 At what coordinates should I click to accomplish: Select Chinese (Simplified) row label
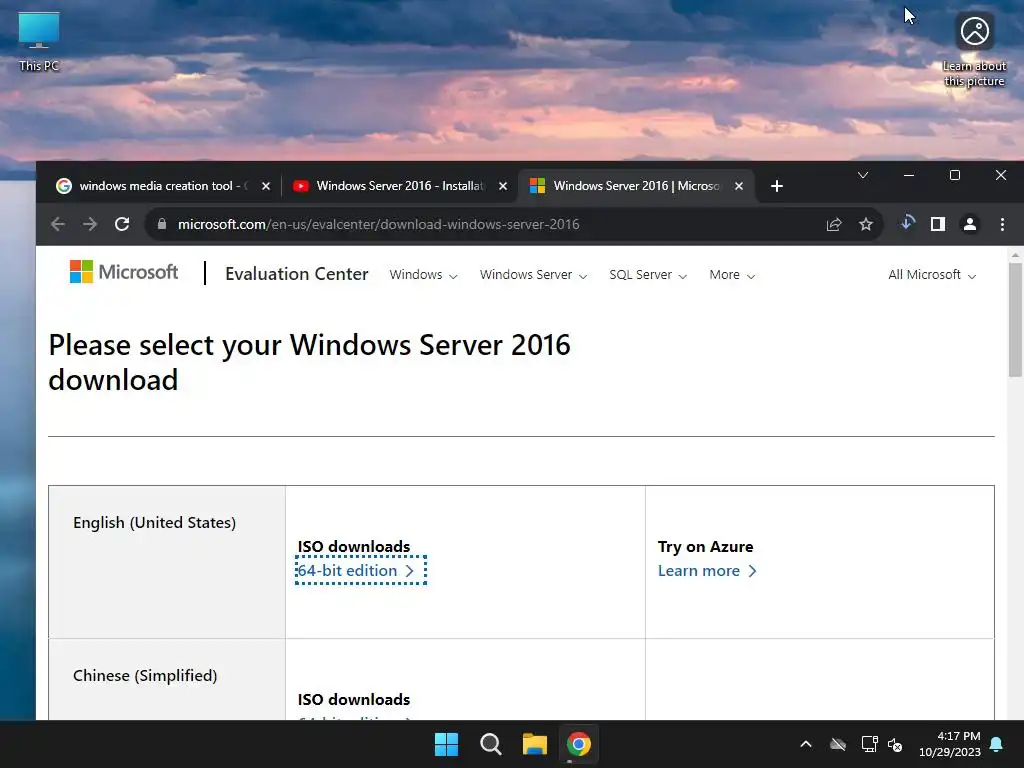(x=145, y=675)
